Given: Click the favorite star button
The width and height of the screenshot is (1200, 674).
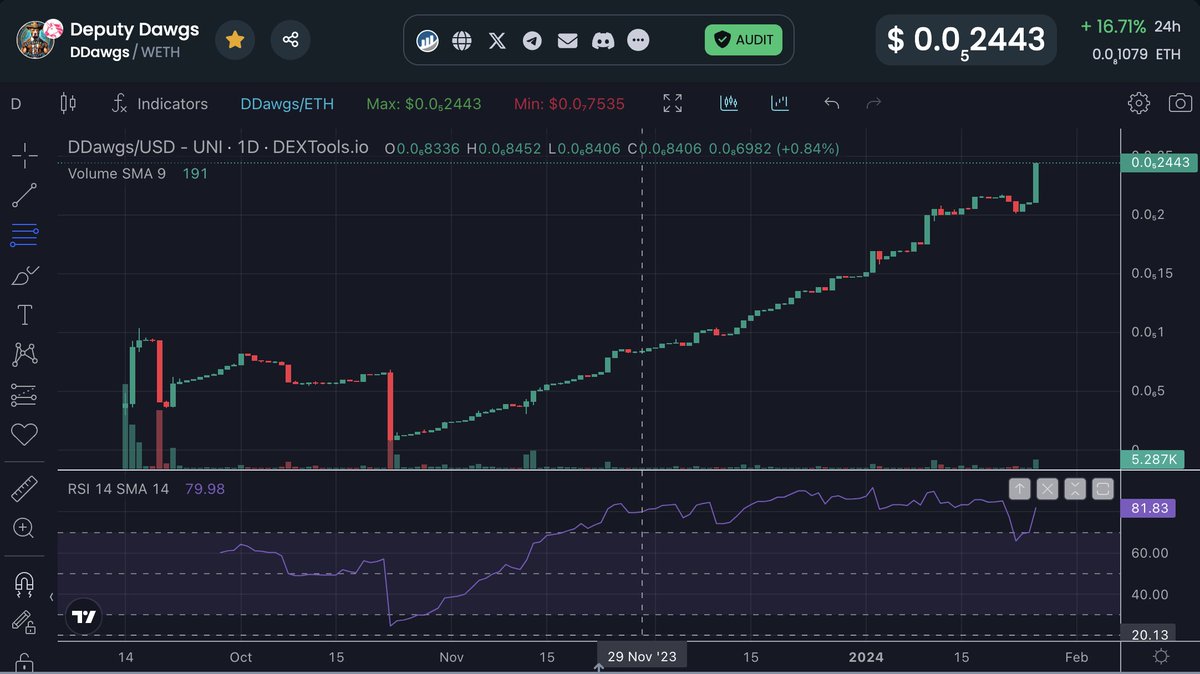Looking at the screenshot, I should [x=235, y=40].
